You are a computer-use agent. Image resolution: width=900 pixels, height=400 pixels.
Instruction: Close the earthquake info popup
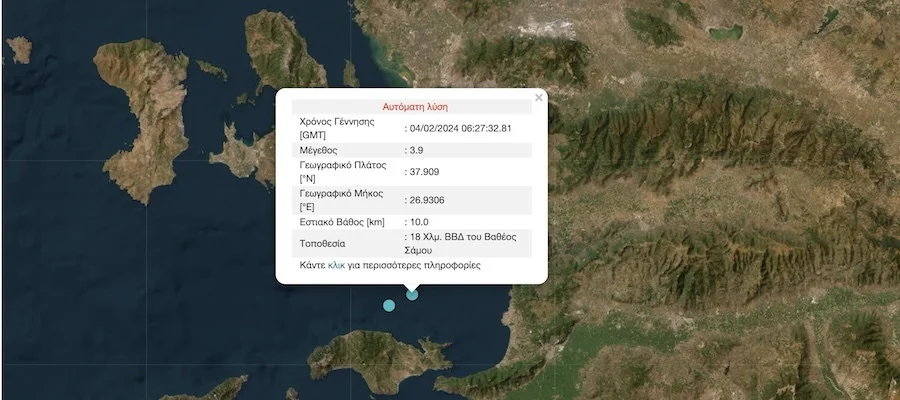pos(539,98)
